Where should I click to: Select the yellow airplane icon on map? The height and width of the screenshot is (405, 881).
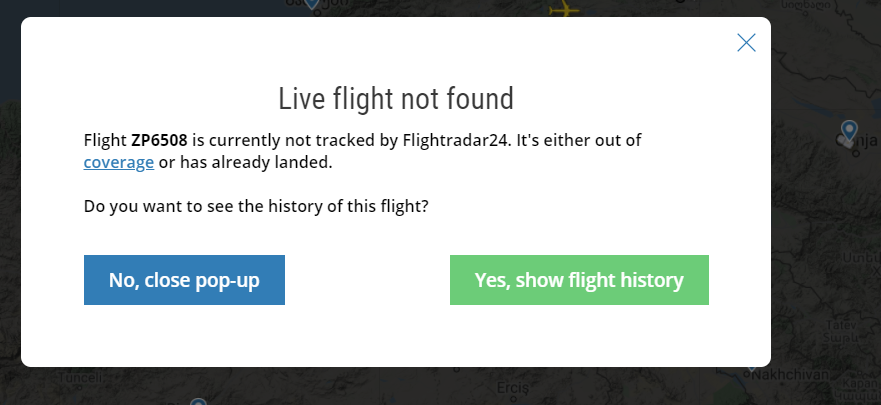click(x=564, y=10)
